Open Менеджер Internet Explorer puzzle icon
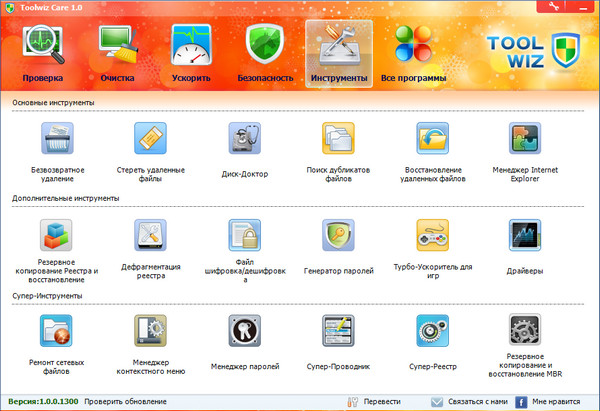This screenshot has width=600, height=411. [525, 139]
